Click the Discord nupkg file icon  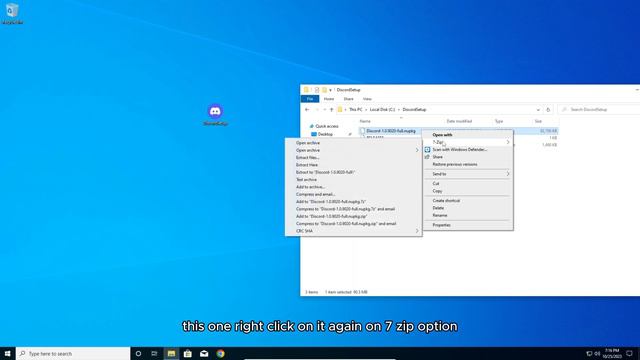click(362, 131)
